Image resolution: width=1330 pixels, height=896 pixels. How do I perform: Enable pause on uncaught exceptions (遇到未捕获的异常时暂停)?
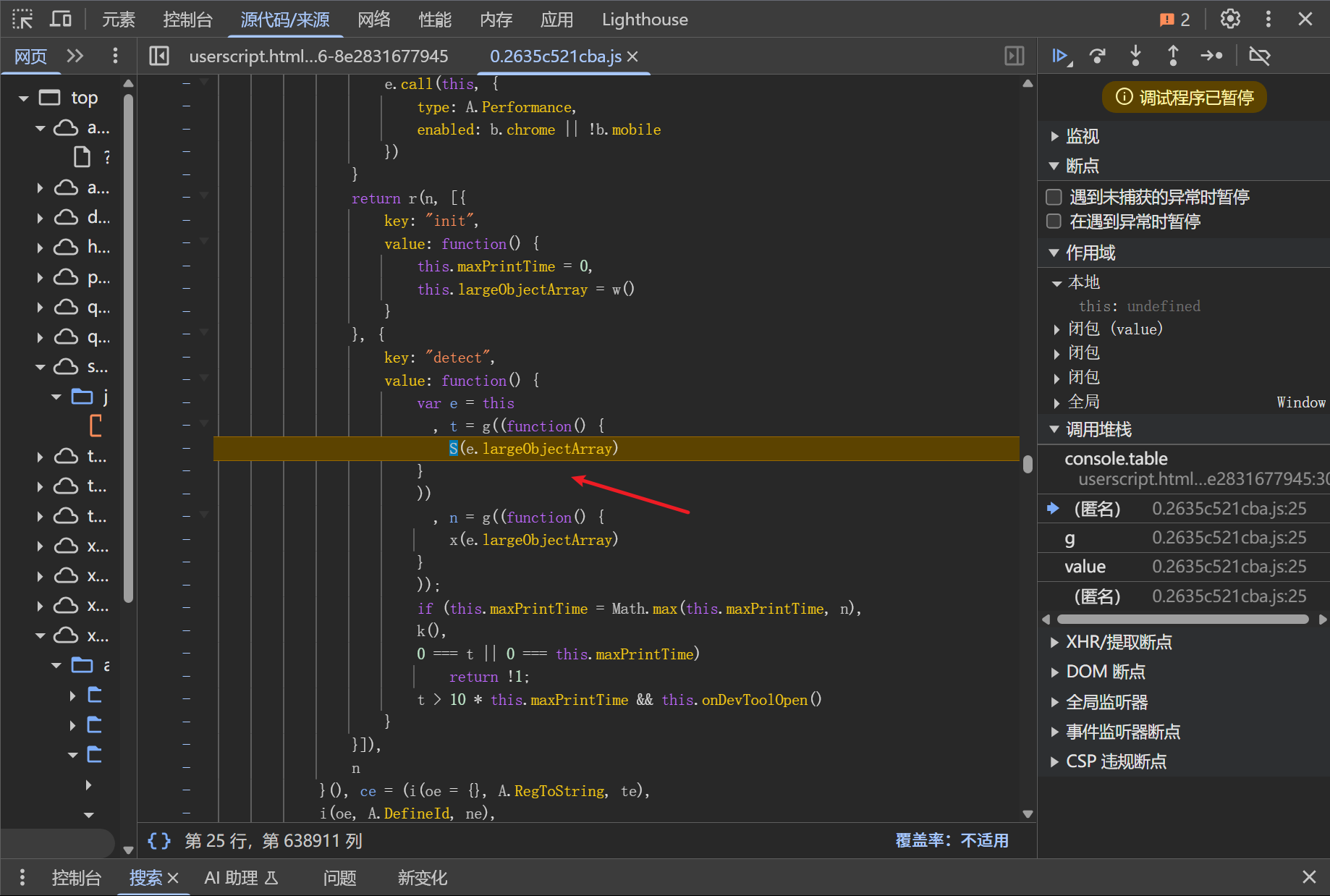(x=1054, y=197)
